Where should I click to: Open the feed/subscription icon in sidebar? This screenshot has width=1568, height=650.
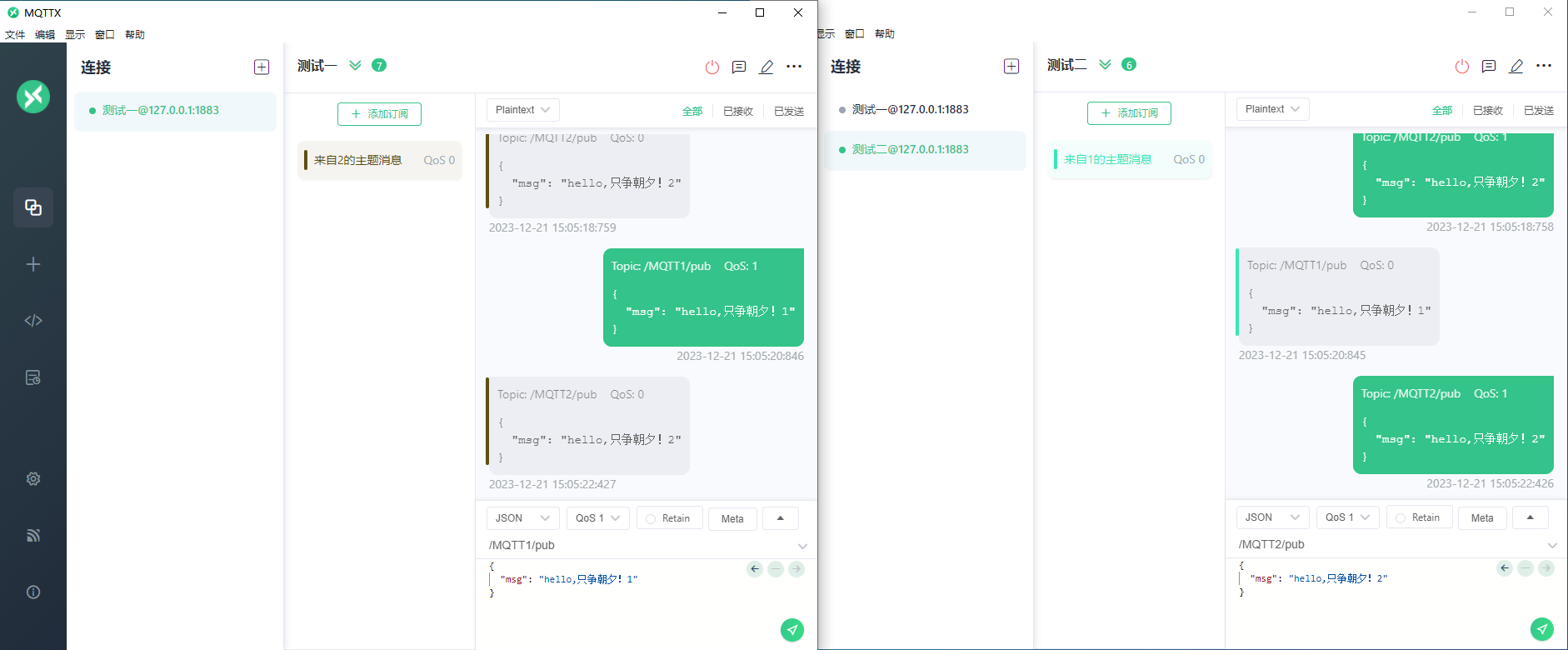point(33,536)
